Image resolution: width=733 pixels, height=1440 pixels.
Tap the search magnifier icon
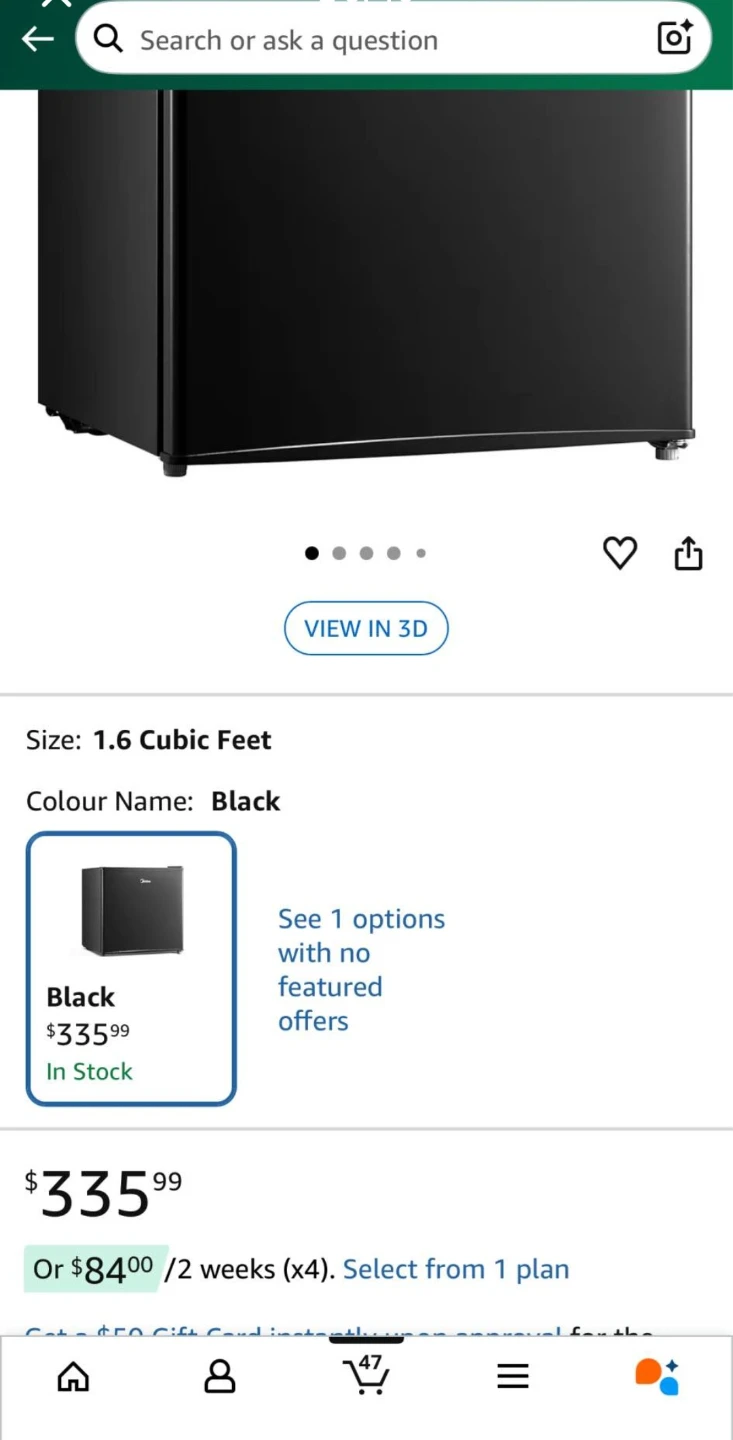pos(108,40)
